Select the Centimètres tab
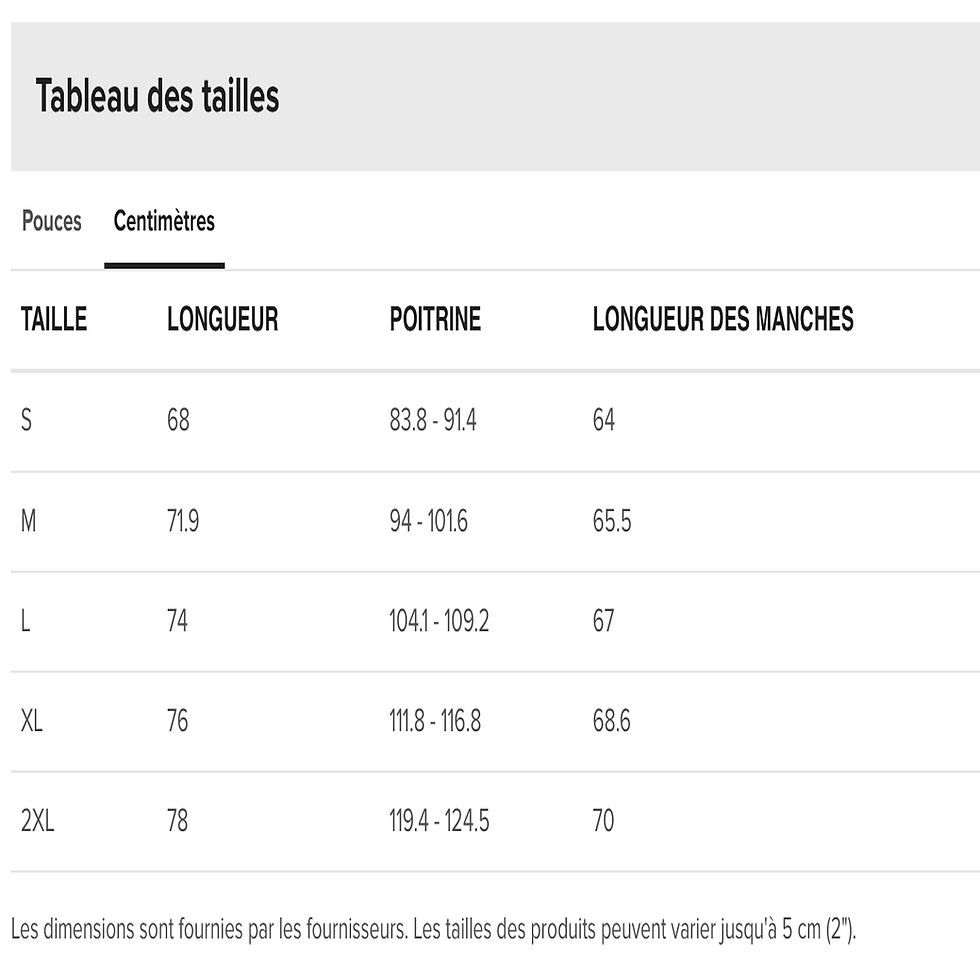 (164, 221)
